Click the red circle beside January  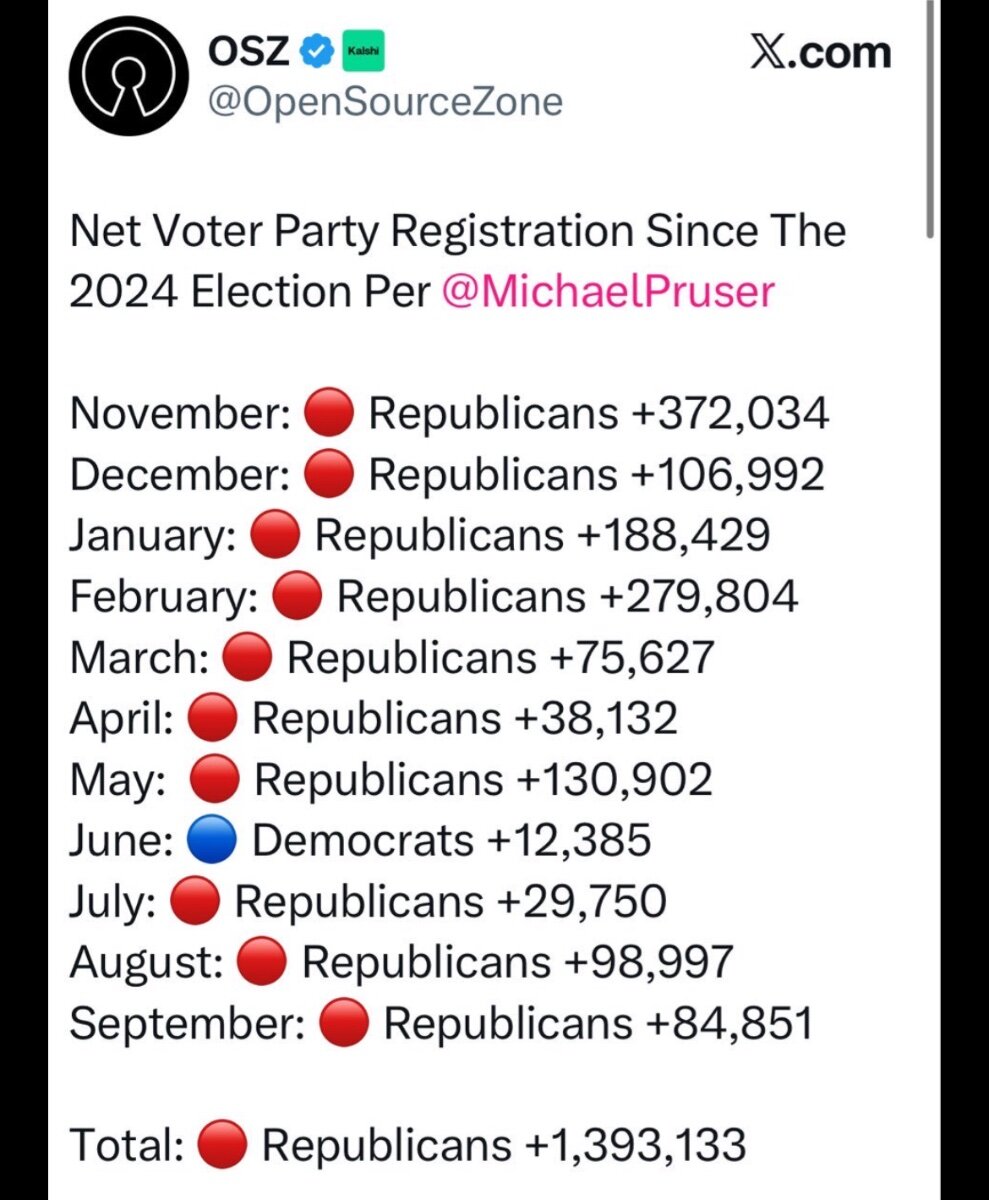pos(274,537)
